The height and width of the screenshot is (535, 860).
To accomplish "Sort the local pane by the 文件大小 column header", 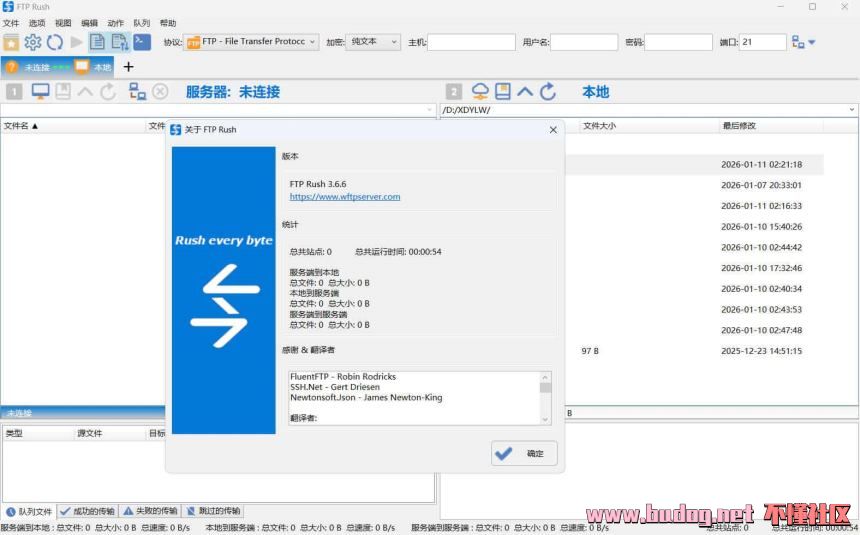I will coord(648,126).
